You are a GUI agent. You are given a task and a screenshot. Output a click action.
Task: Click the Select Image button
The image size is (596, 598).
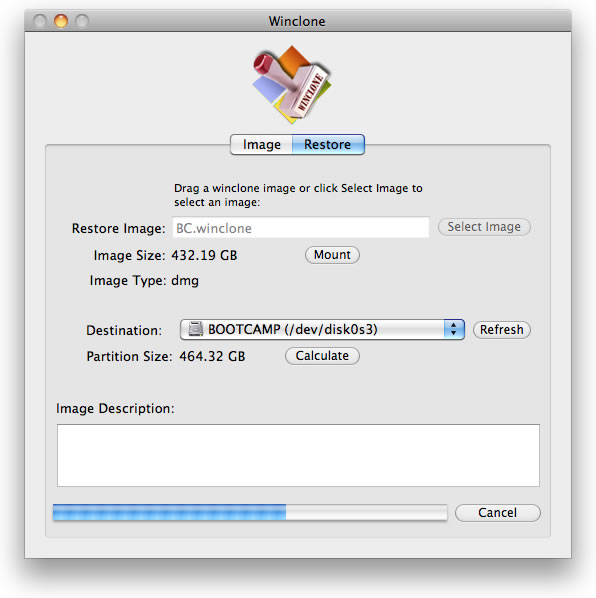tap(484, 227)
